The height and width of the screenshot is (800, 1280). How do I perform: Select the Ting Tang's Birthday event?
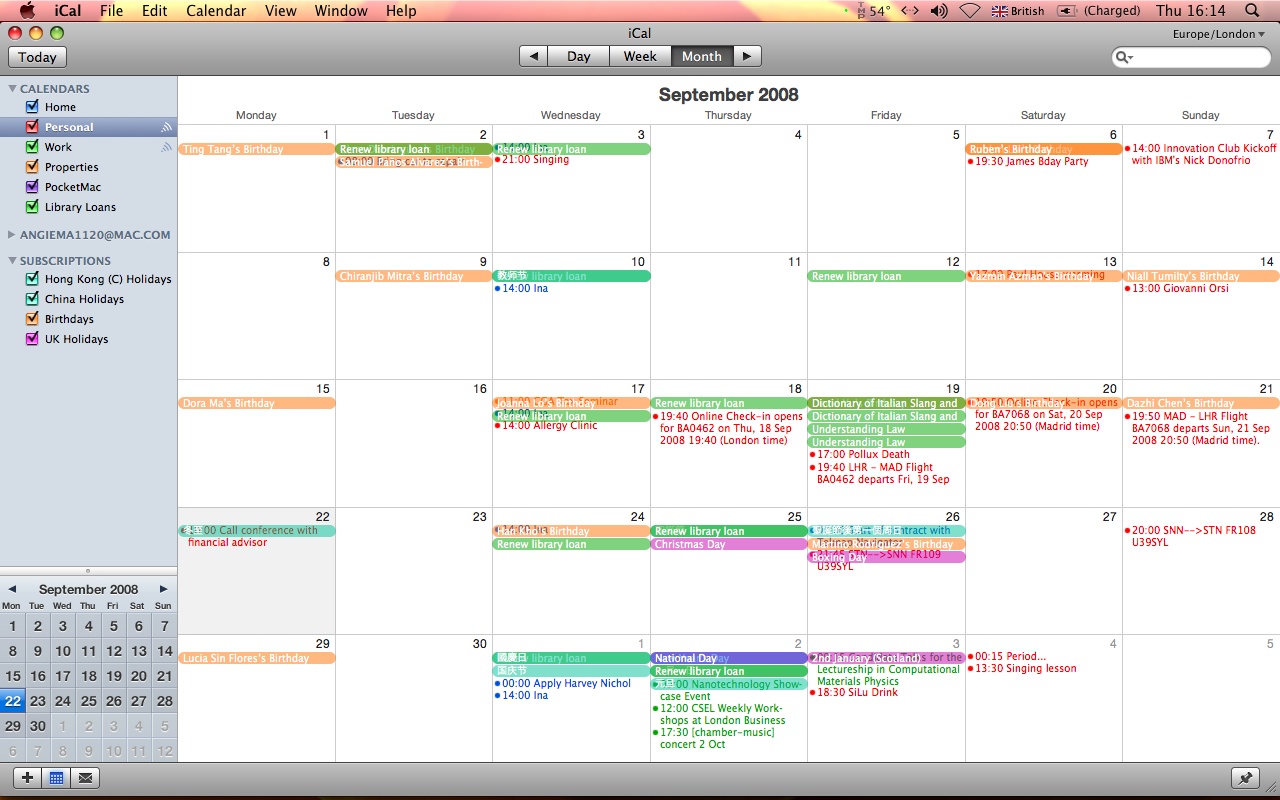pyautogui.click(x=257, y=149)
